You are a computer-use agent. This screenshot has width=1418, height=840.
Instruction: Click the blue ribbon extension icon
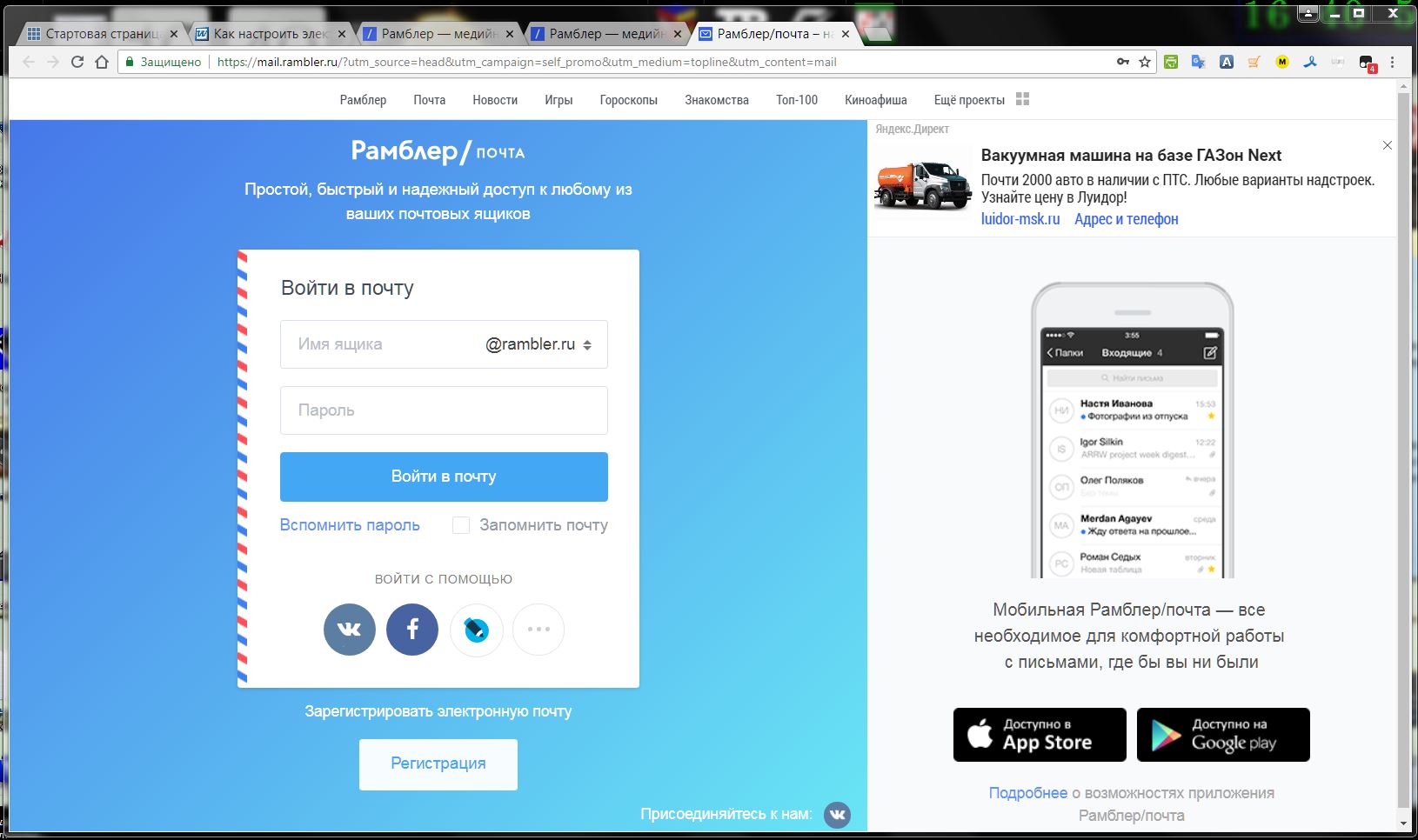tap(1310, 62)
